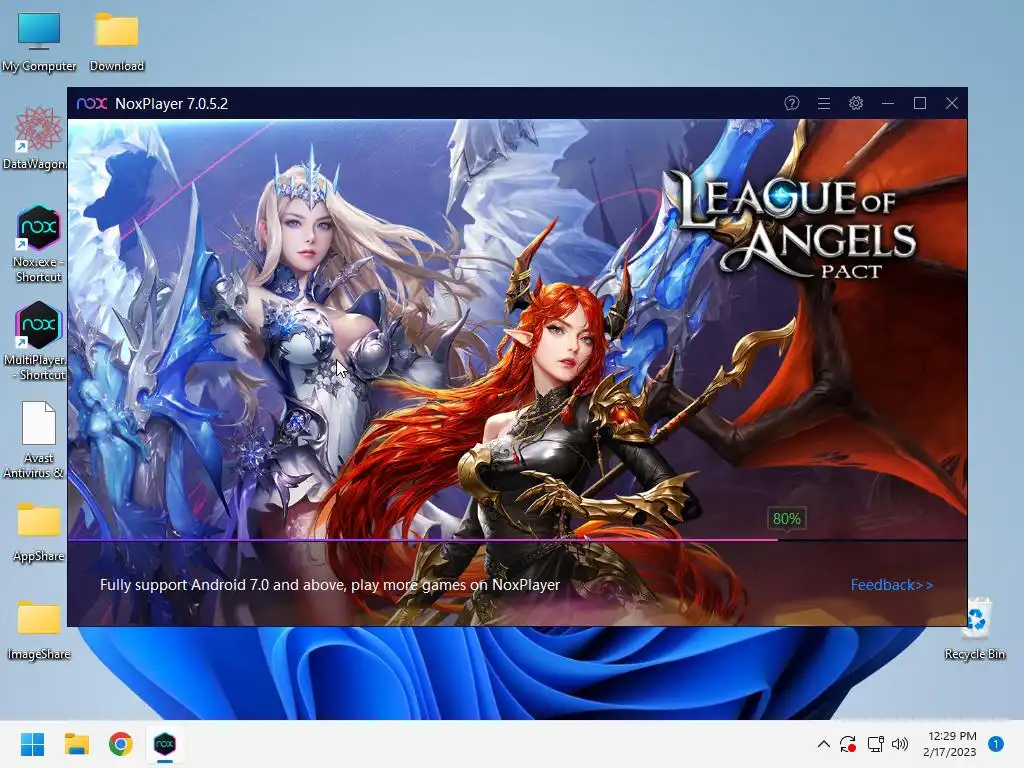Minimize the NoxPlayer window
Image resolution: width=1024 pixels, height=768 pixels.
coord(888,103)
